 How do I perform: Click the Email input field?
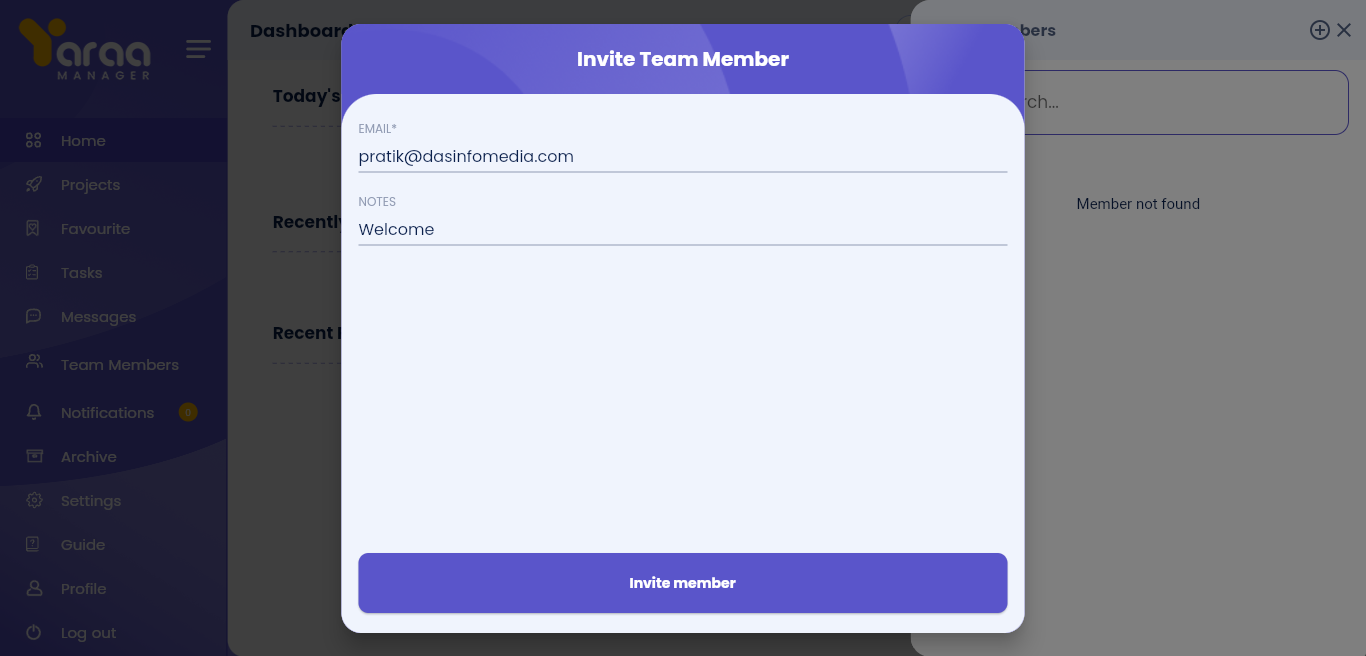[682, 157]
